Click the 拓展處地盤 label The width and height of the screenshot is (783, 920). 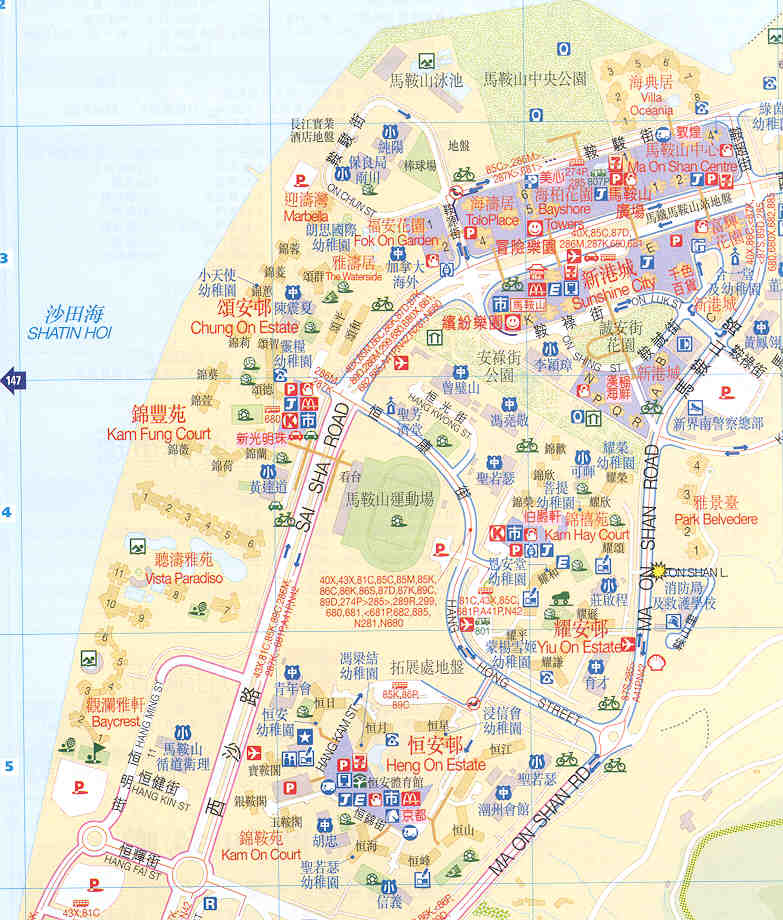pos(426,667)
